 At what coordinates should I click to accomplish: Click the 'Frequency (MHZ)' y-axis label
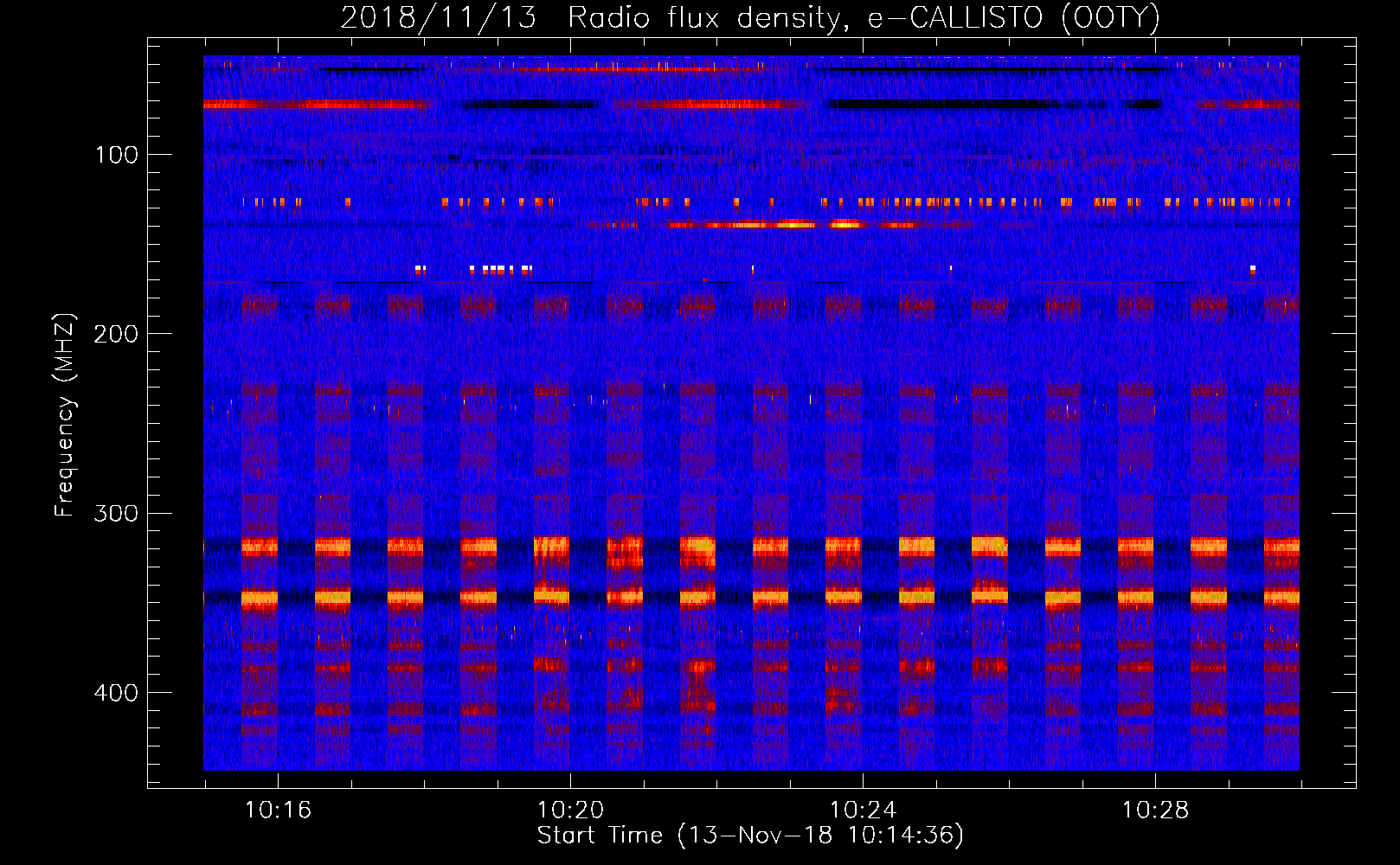click(65, 415)
